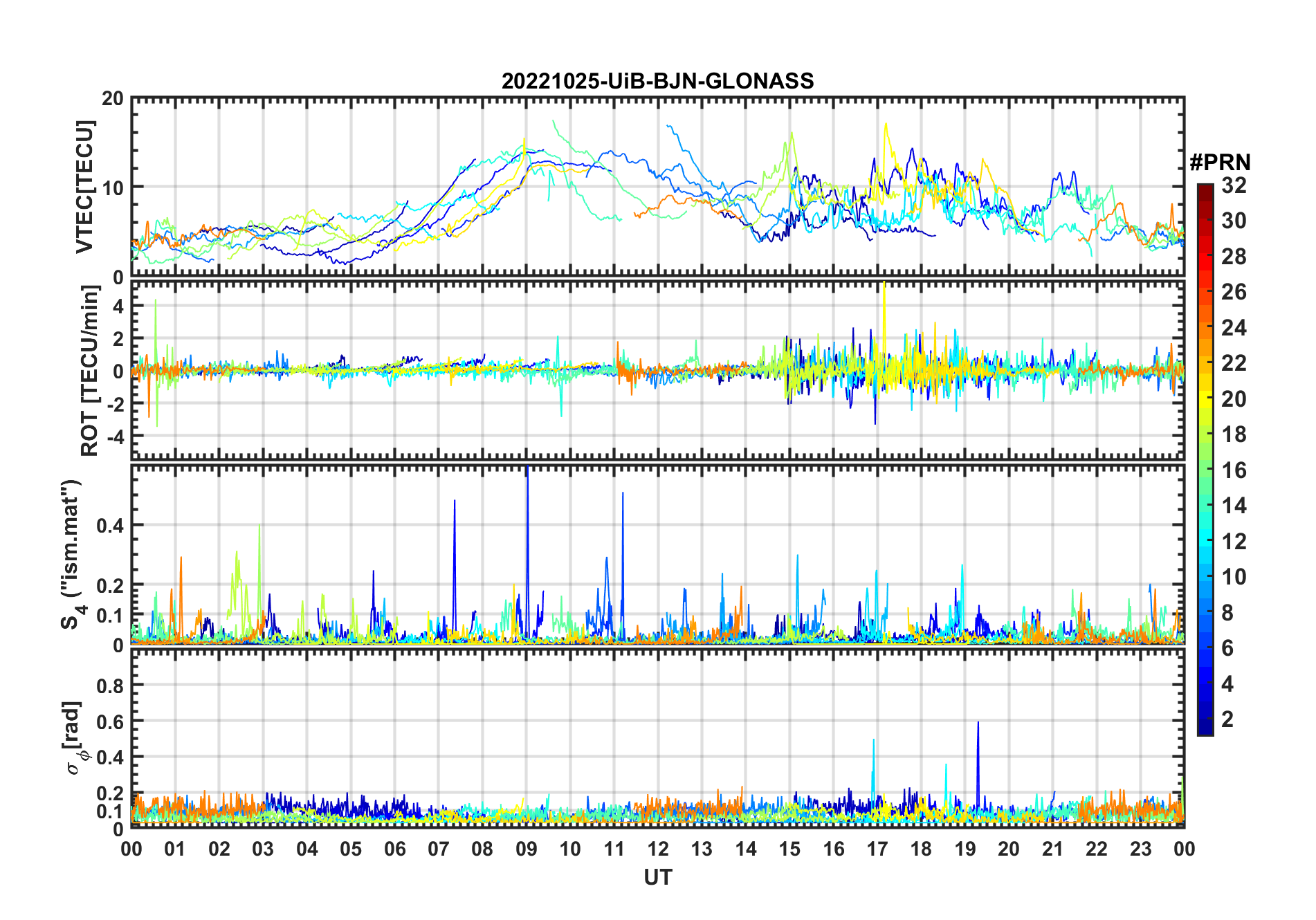Screen dimensions: 1316x920
Task: Click colorbar tick label 12
Action: [x=1234, y=542]
